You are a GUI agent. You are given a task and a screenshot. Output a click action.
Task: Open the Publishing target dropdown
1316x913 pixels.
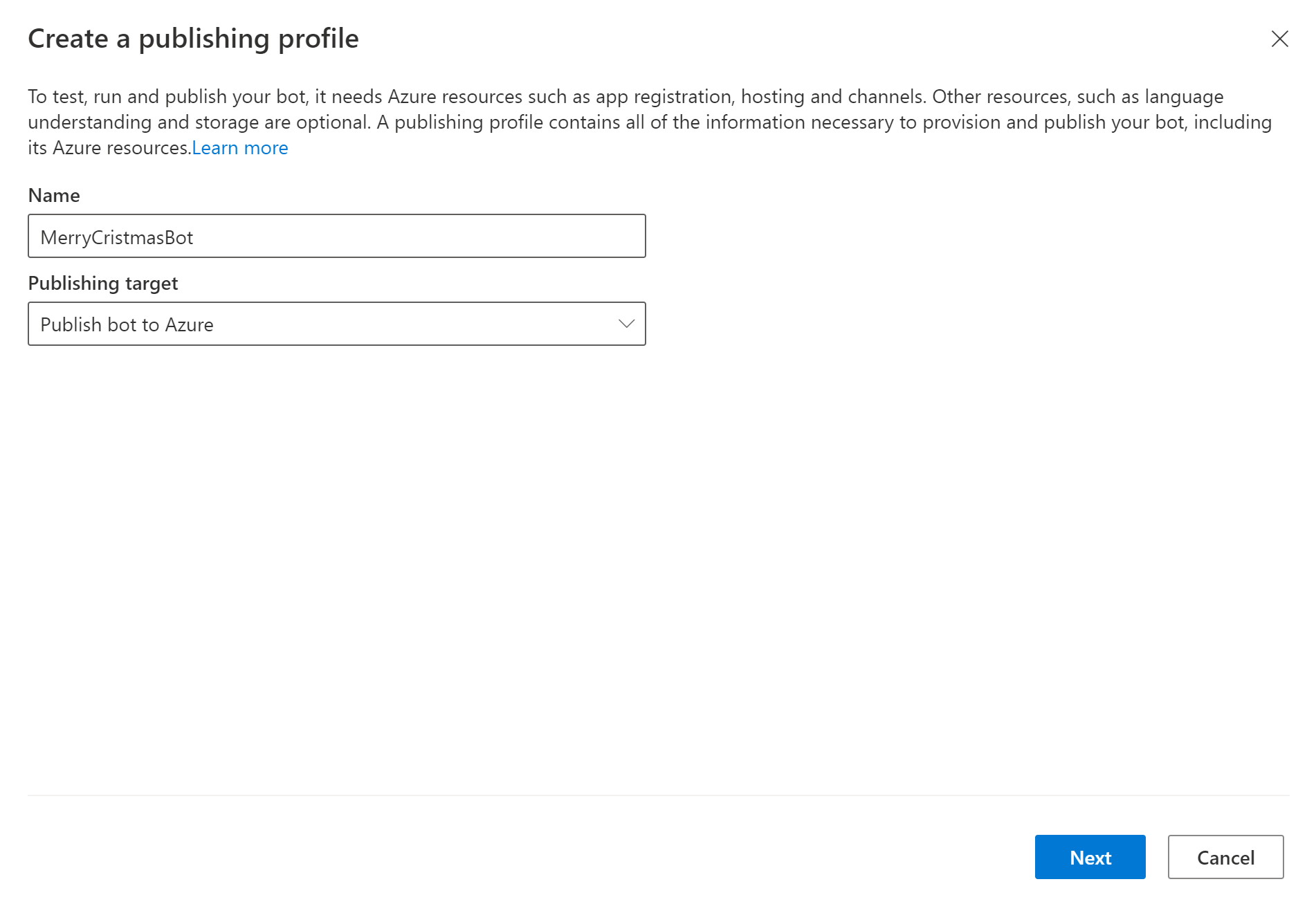point(336,324)
